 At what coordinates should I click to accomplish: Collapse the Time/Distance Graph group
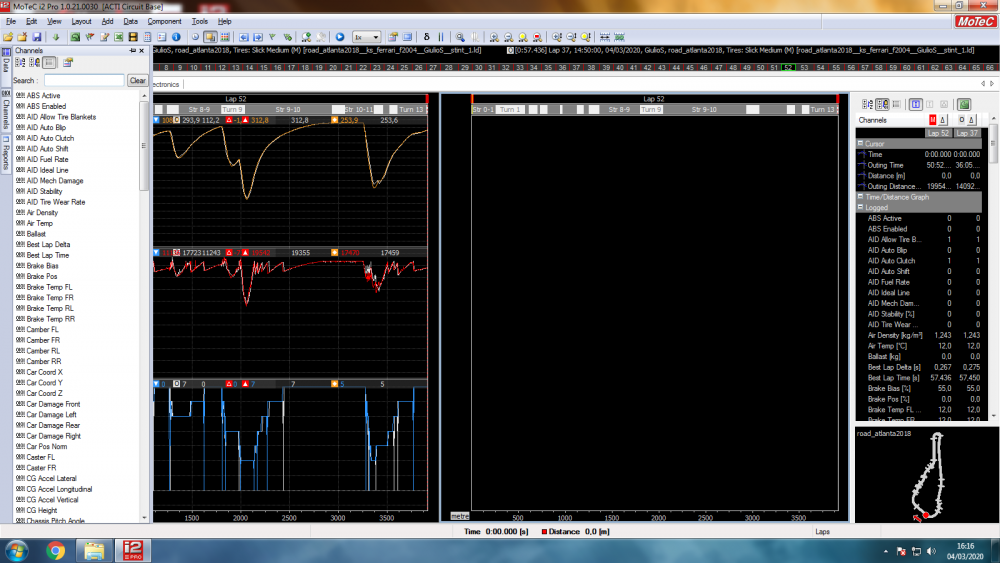860,197
